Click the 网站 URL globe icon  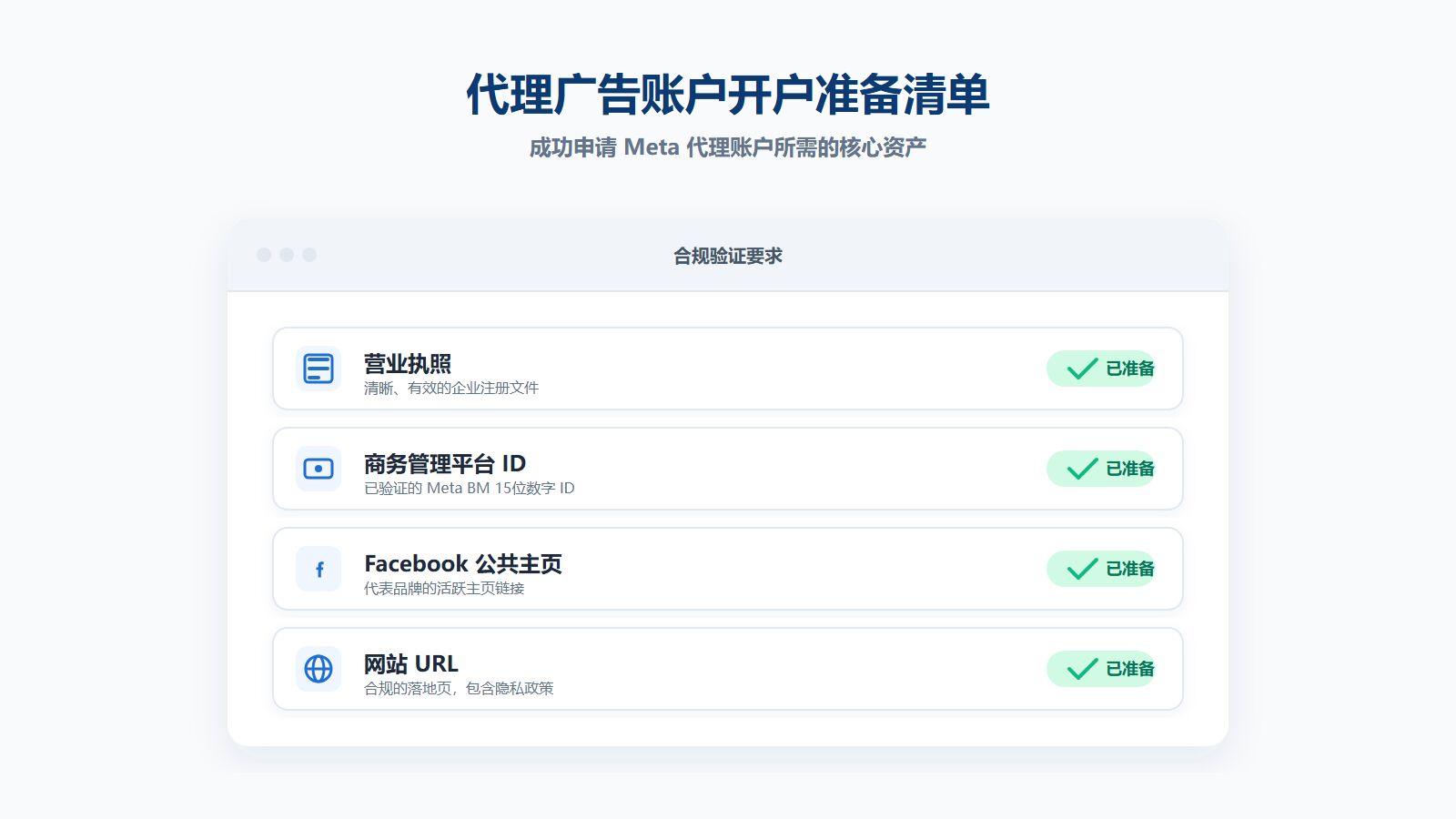click(318, 669)
